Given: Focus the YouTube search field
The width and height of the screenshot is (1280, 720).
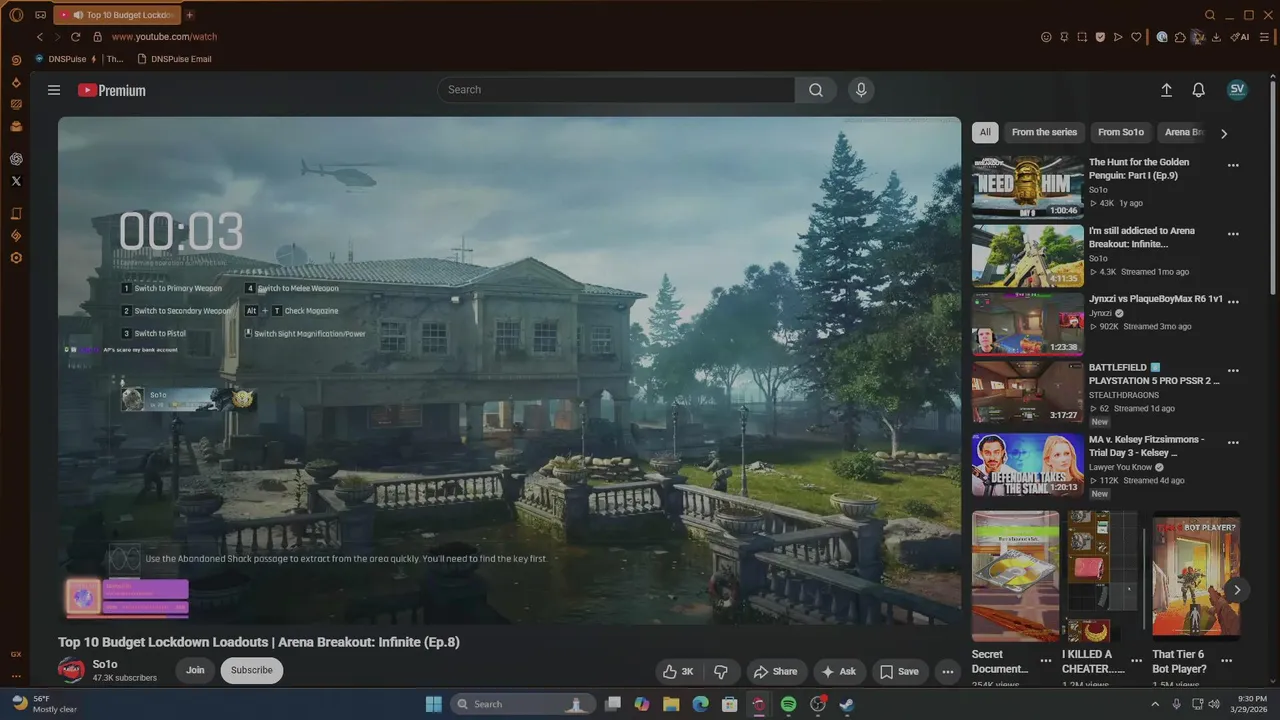Looking at the screenshot, I should [616, 90].
